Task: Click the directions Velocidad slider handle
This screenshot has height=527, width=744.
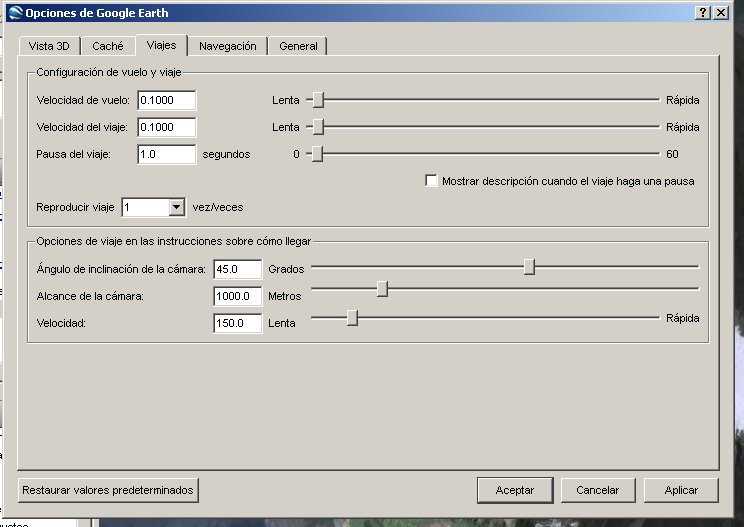Action: coord(352,318)
